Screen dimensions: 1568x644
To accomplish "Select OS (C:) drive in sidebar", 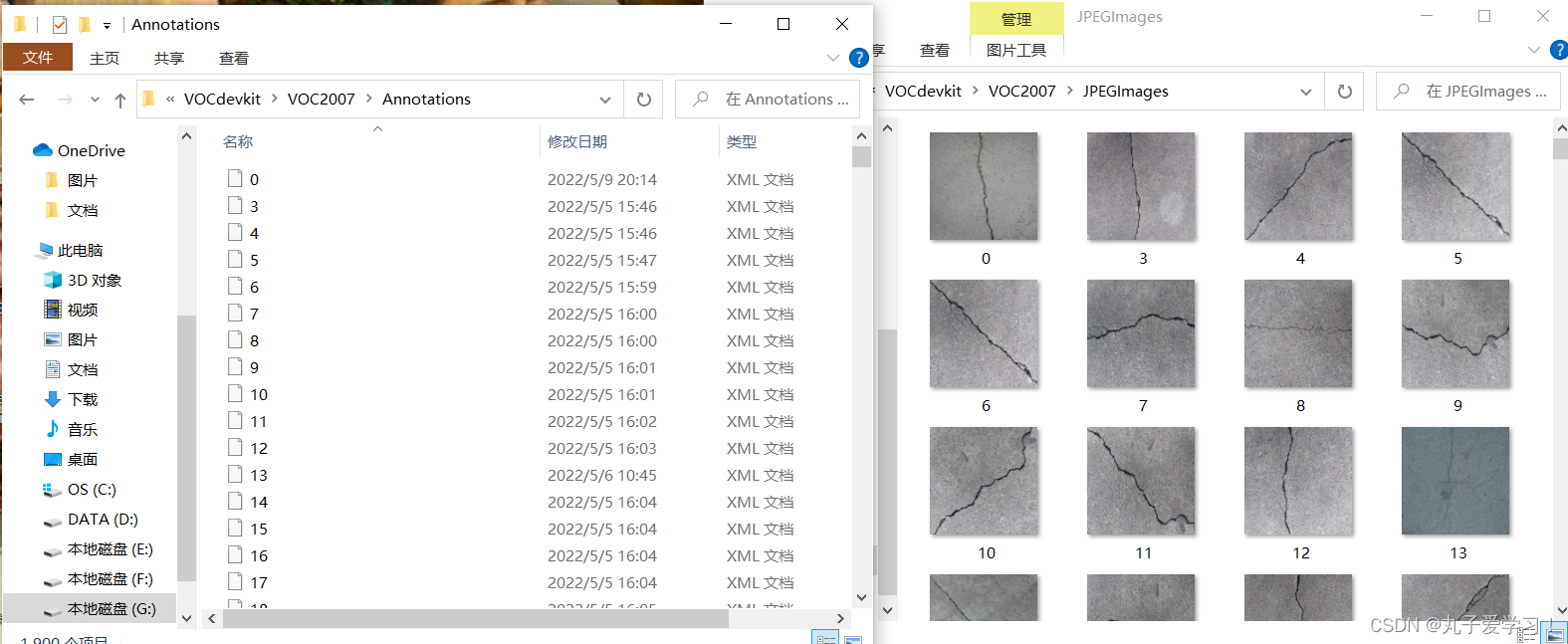I will 80,490.
